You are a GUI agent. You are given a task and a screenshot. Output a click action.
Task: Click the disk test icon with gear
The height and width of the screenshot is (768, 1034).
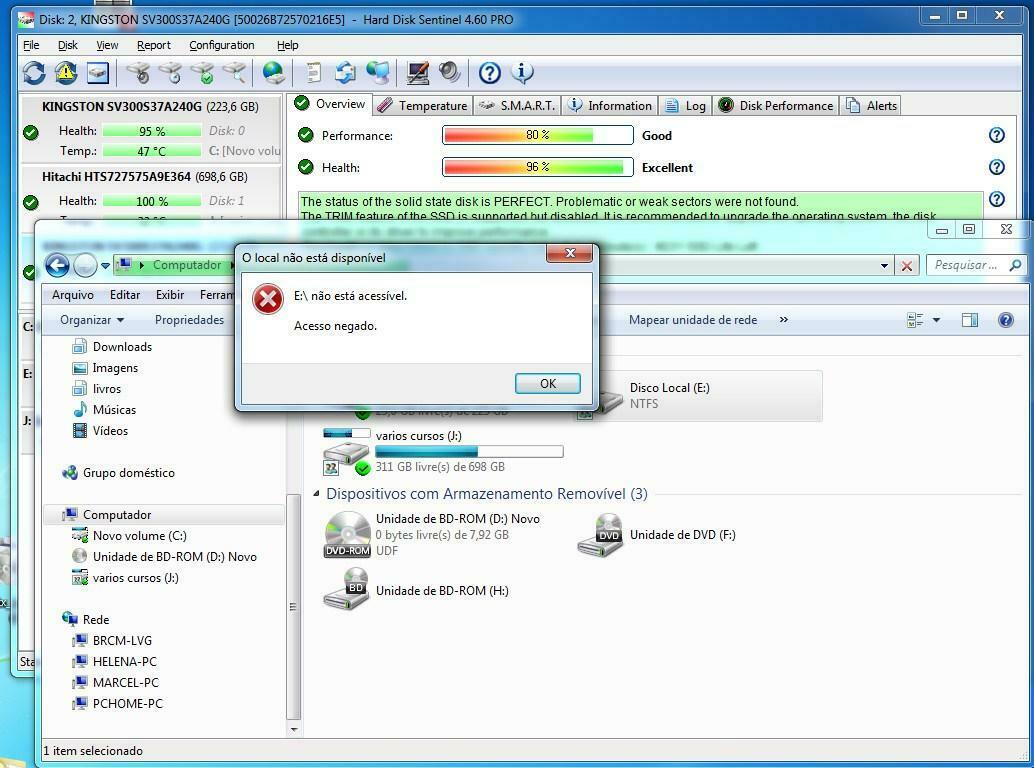138,73
